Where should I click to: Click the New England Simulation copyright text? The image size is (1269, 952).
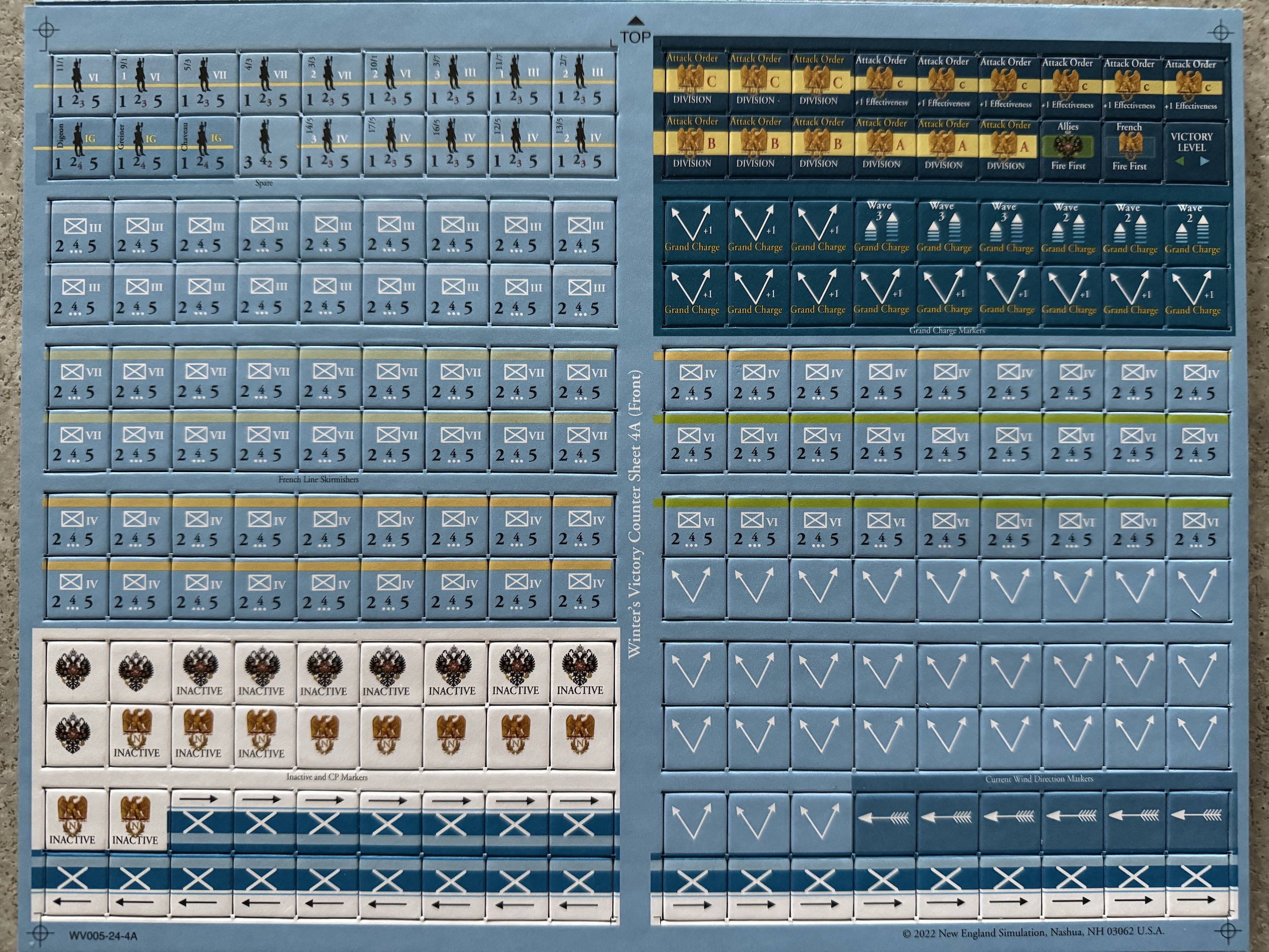[x=1033, y=932]
